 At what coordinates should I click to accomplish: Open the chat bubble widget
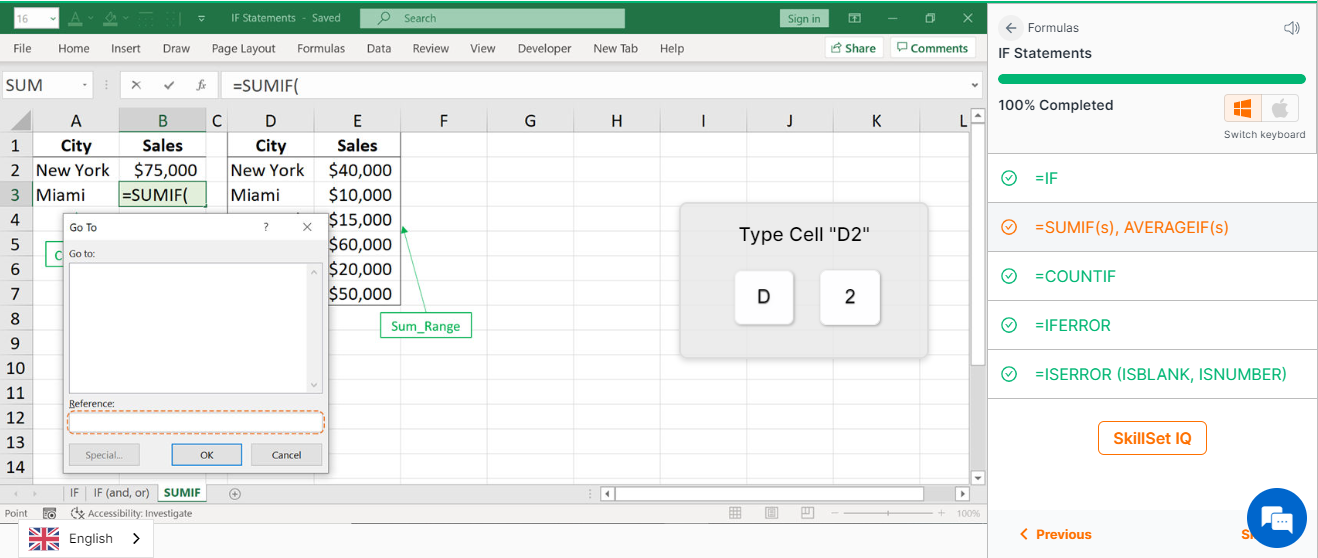[x=1277, y=518]
